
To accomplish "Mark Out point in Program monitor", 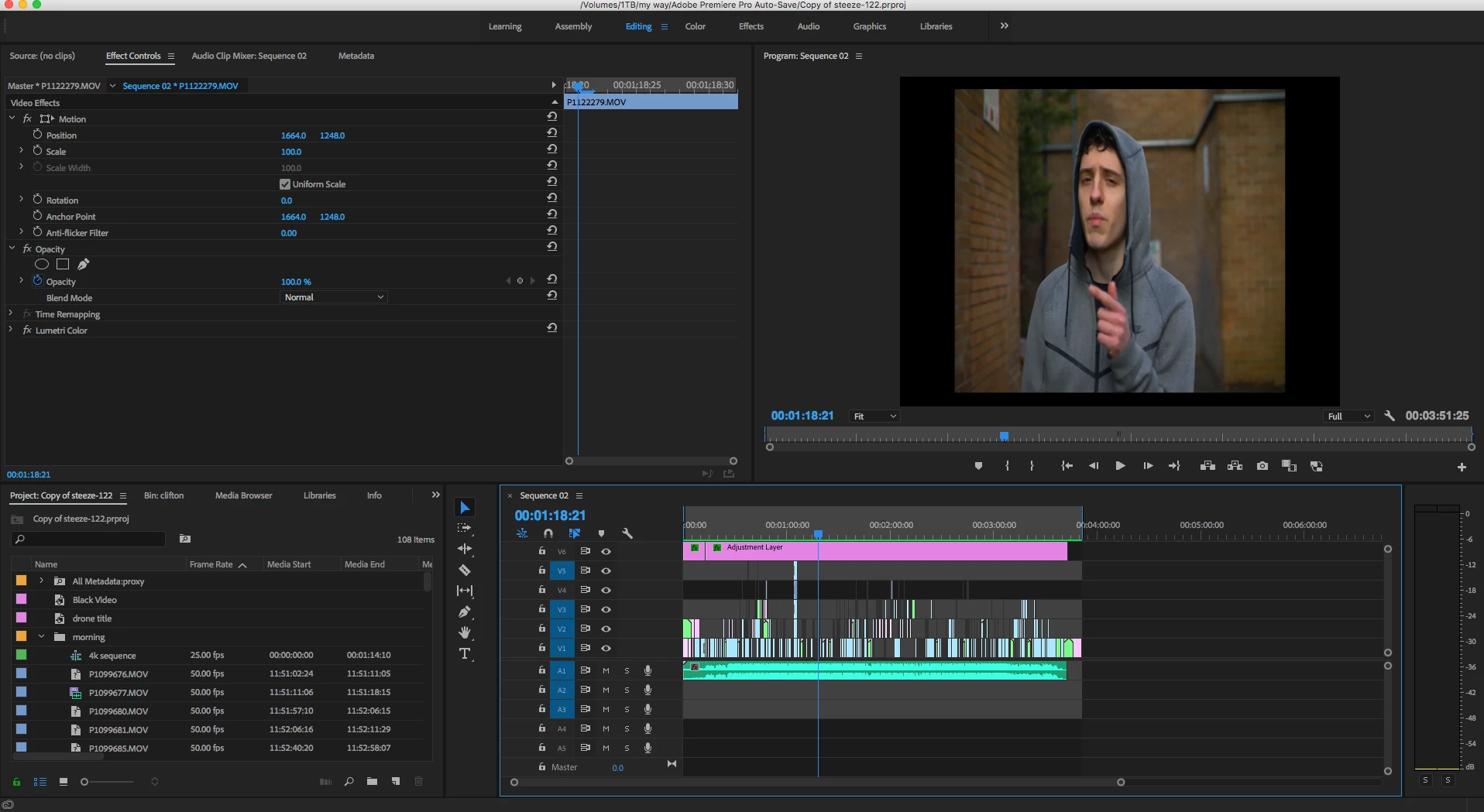I will pyautogui.click(x=1032, y=466).
